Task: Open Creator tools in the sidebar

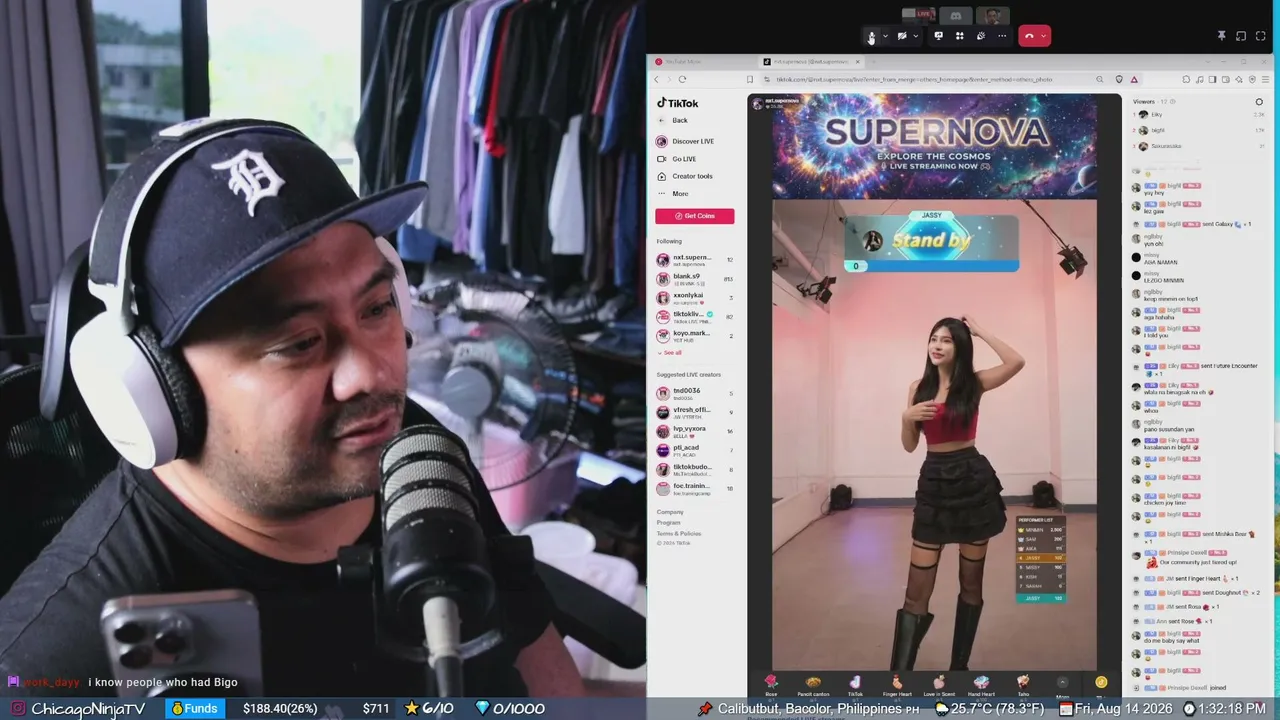Action: click(684, 176)
